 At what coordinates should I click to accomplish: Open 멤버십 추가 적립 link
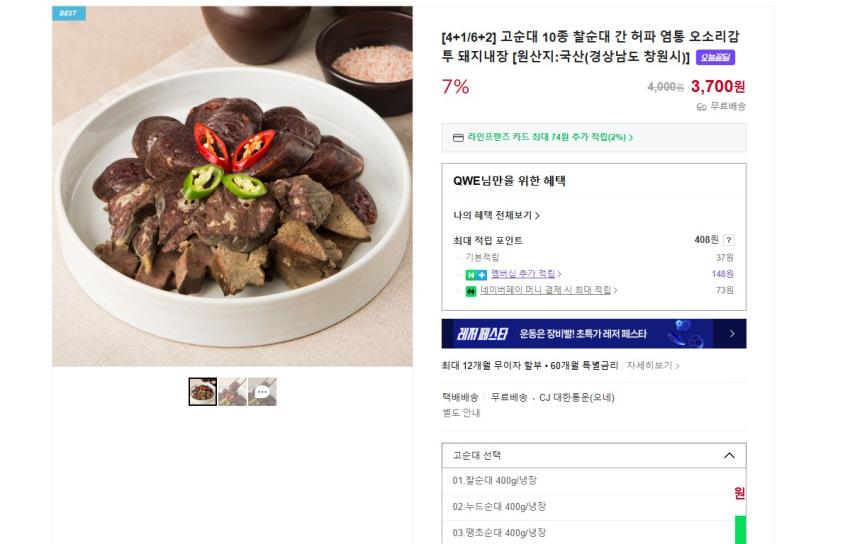click(526, 274)
